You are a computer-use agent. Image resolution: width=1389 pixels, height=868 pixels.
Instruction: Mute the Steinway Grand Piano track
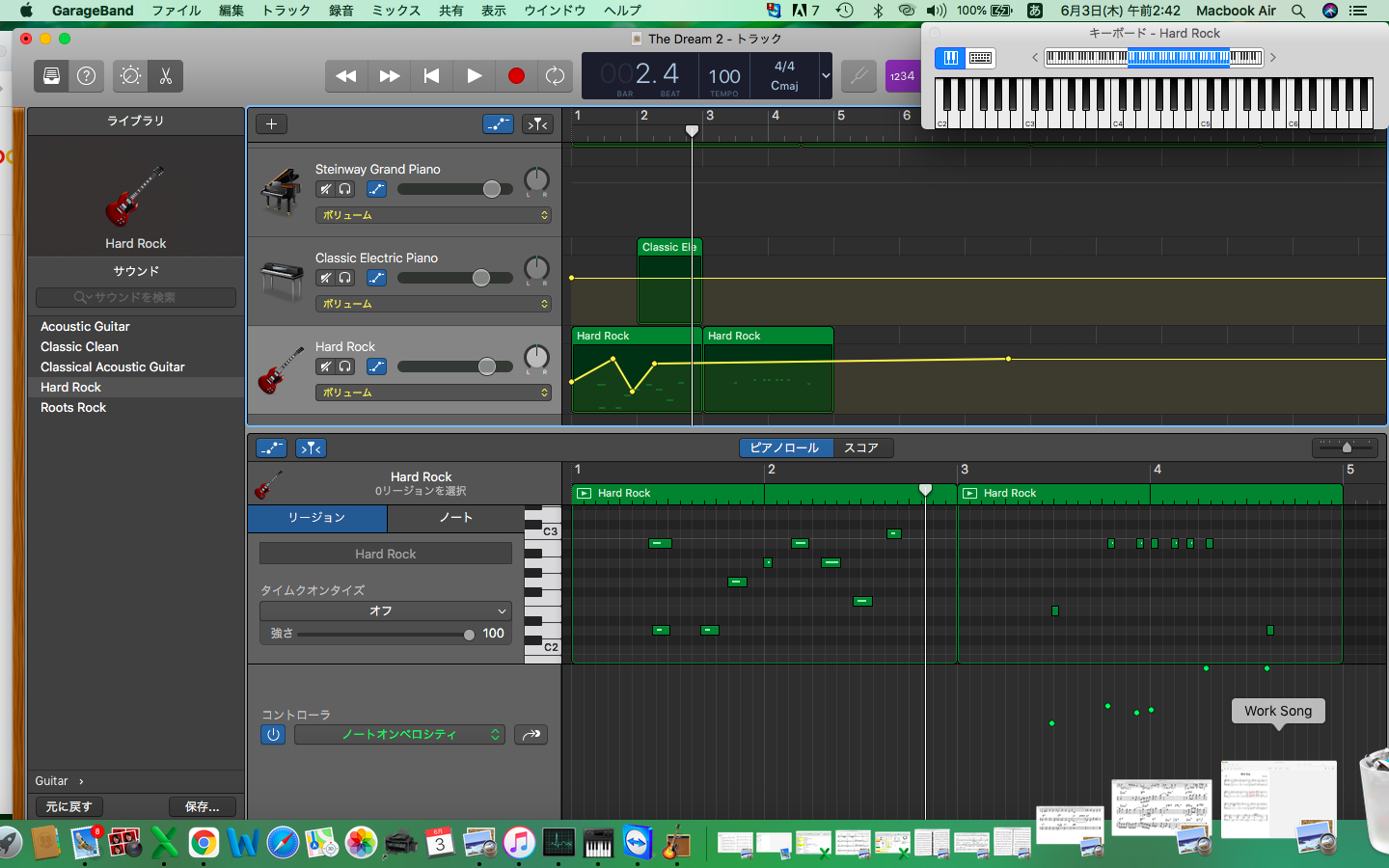tap(326, 189)
